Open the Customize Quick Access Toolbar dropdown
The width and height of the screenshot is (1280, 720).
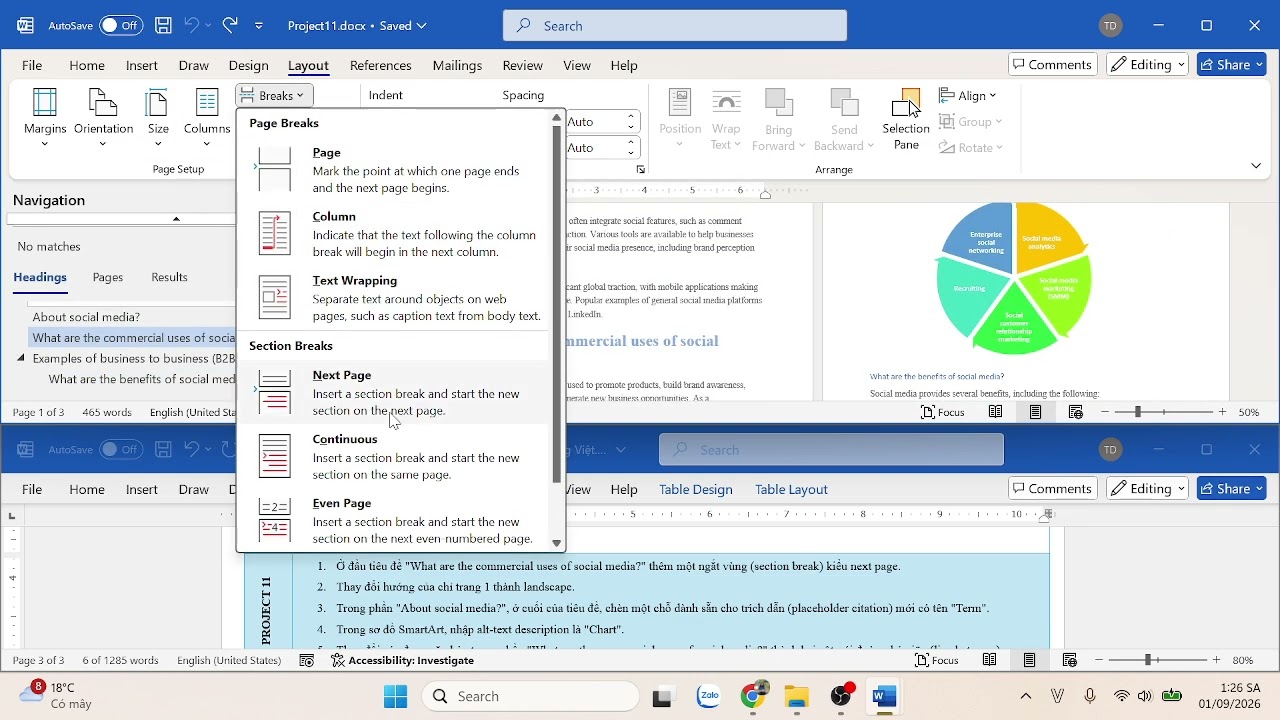[x=259, y=26]
